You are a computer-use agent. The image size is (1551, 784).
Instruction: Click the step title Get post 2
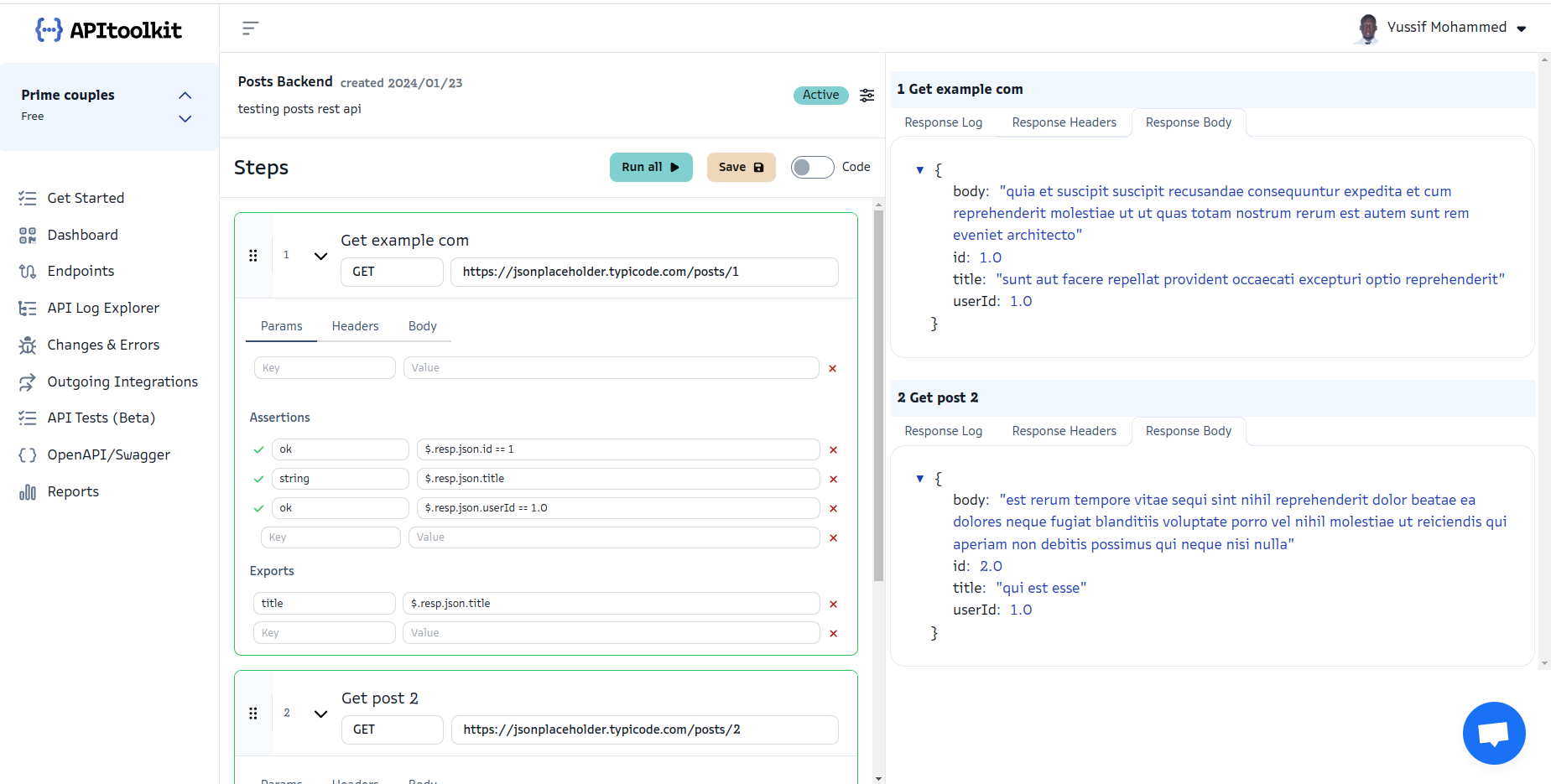[x=379, y=698]
